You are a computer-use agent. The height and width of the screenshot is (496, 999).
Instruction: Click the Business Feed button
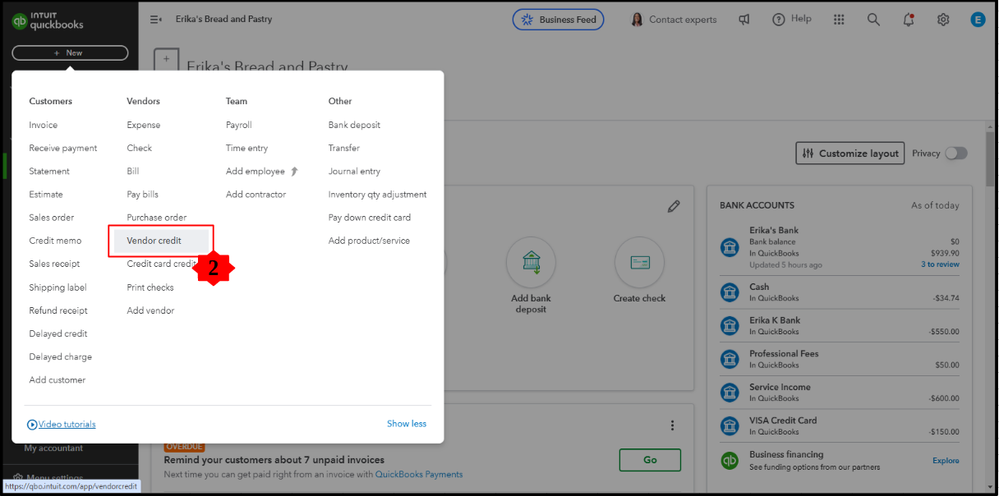coord(558,20)
